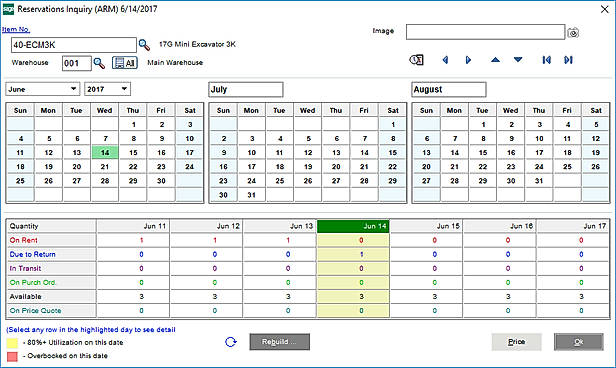
Task: Click the July month name field
Action: tap(246, 90)
